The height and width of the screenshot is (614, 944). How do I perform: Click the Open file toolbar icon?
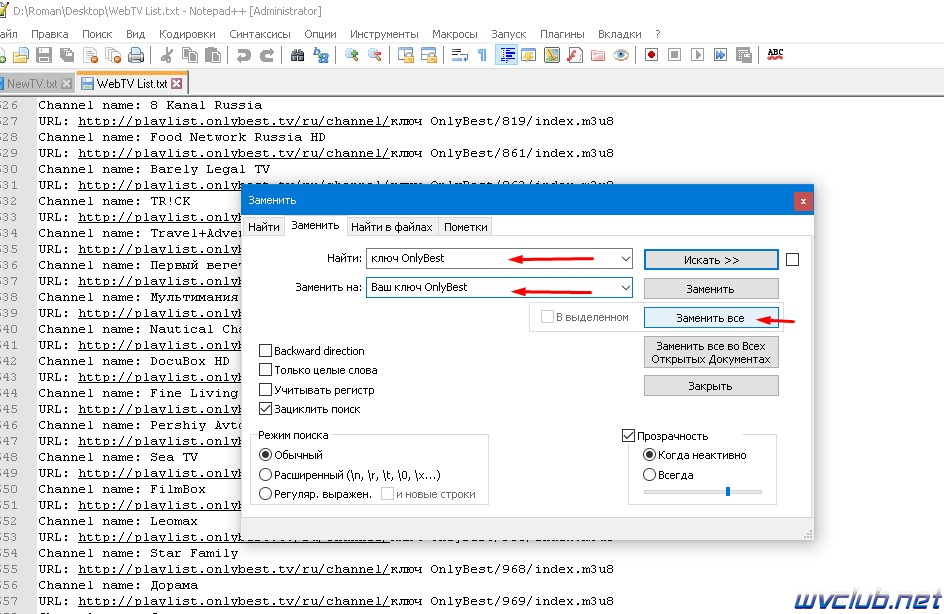[20, 55]
